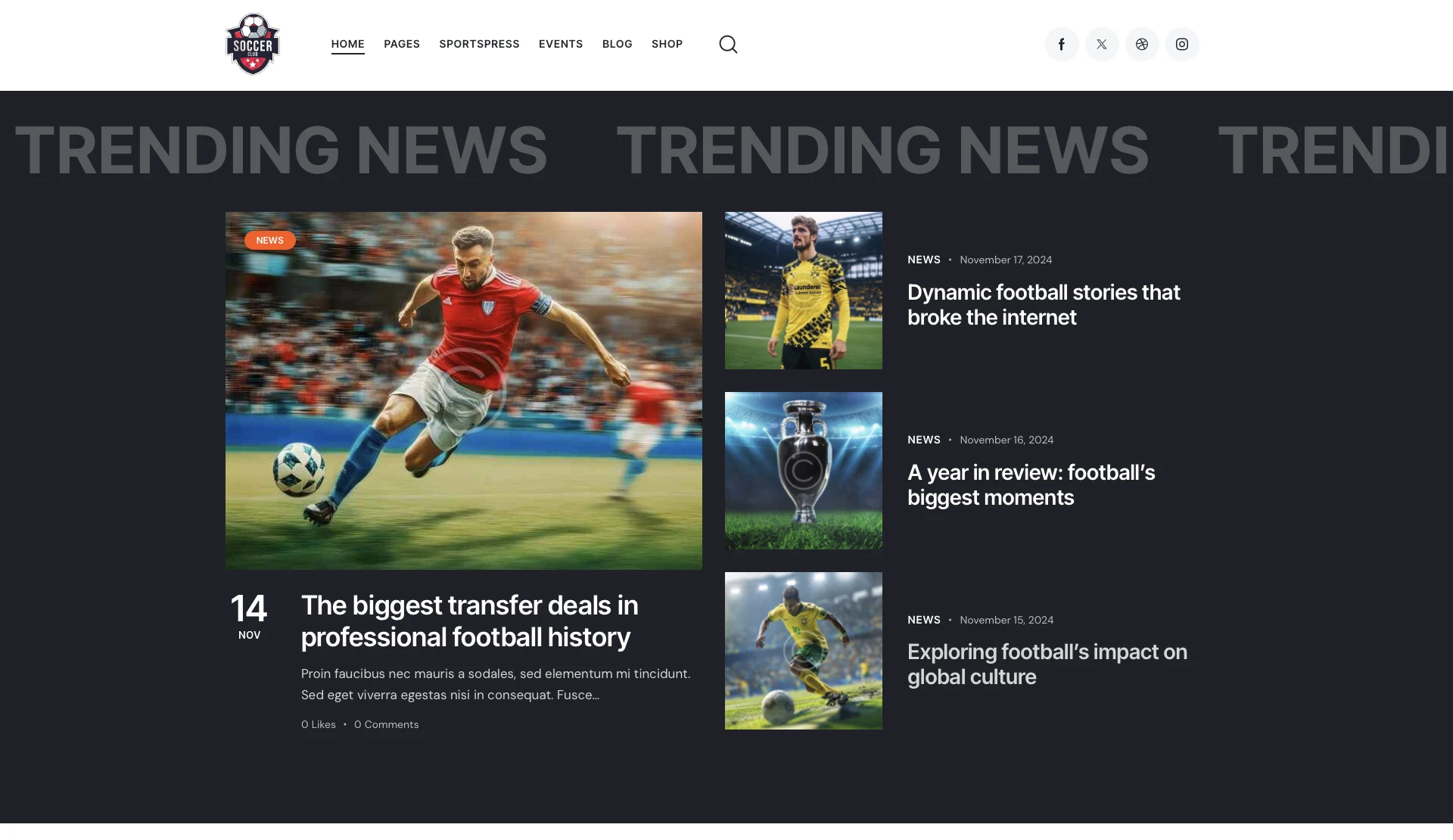This screenshot has height=840, width=1453.
Task: Click the Soccer Club logo
Action: [253, 45]
